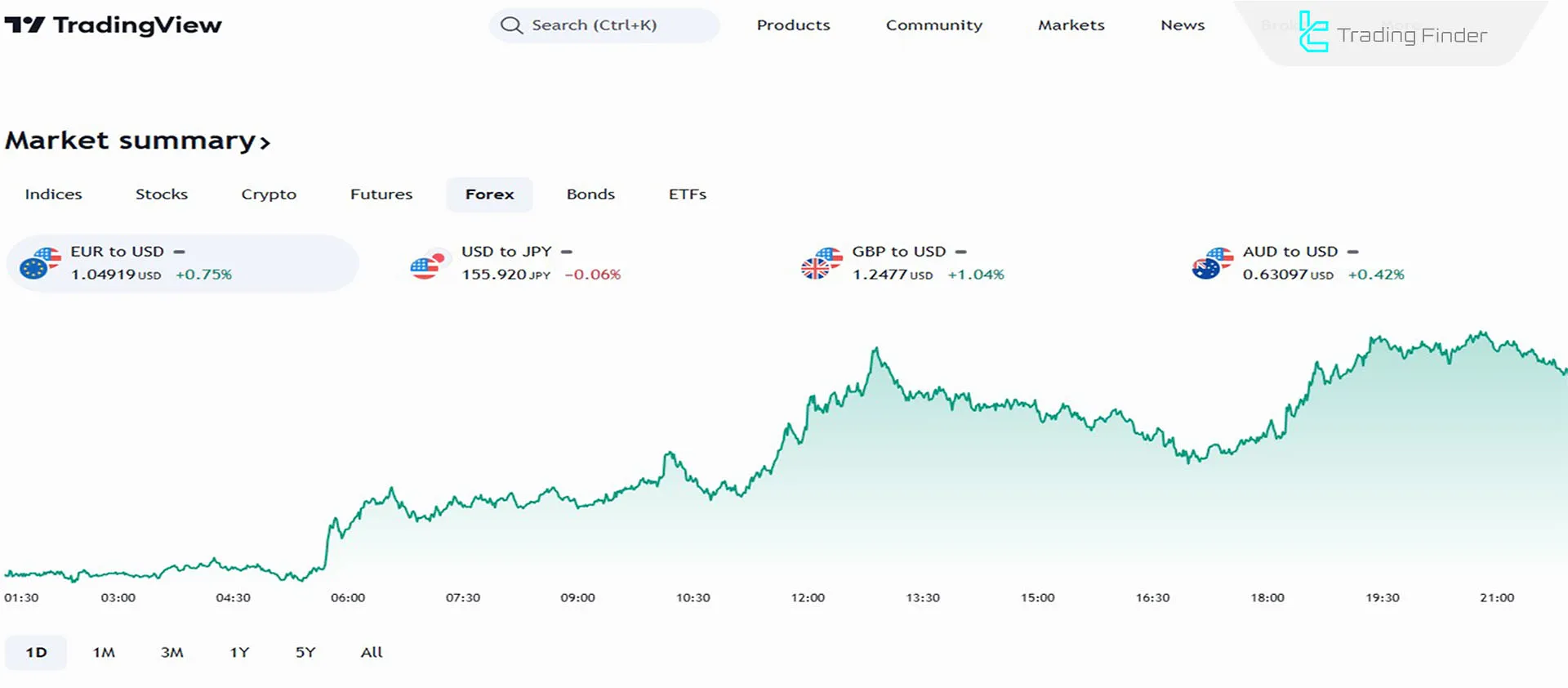Click the 01:30 time axis label
The height and width of the screenshot is (688, 1568).
pos(21,598)
